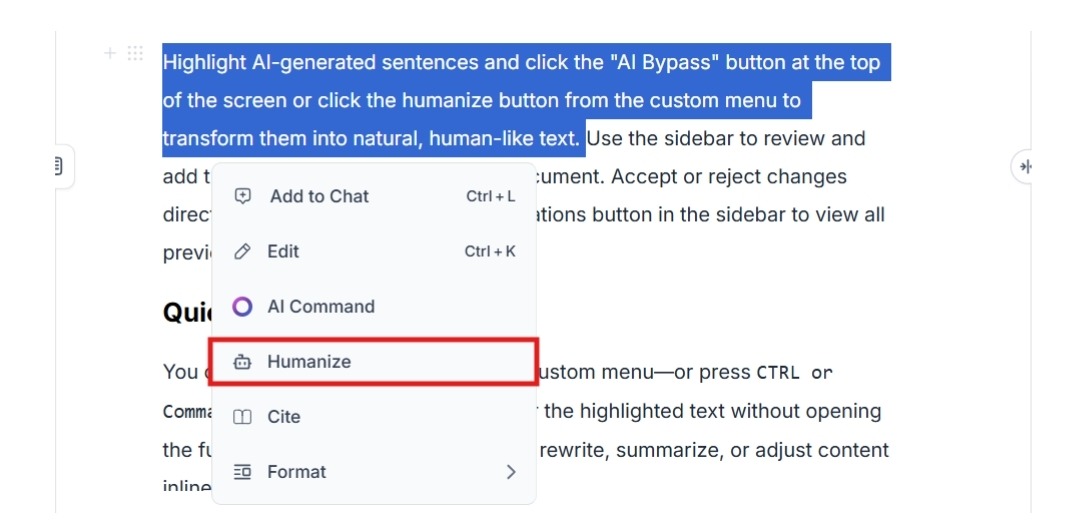Click the purple AI Command circle icon
This screenshot has height=532, width=1080.
242,307
